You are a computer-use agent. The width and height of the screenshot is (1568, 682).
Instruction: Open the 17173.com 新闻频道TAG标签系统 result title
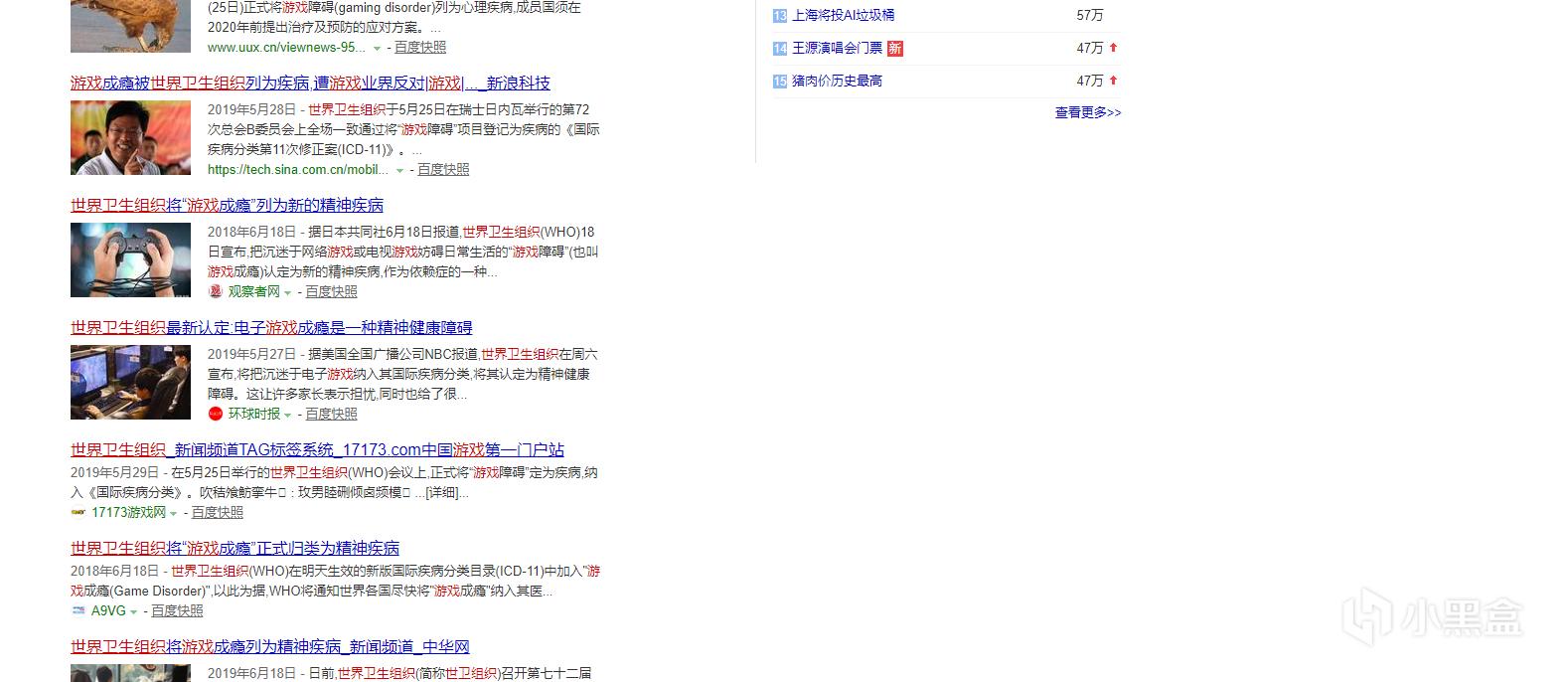(x=317, y=449)
